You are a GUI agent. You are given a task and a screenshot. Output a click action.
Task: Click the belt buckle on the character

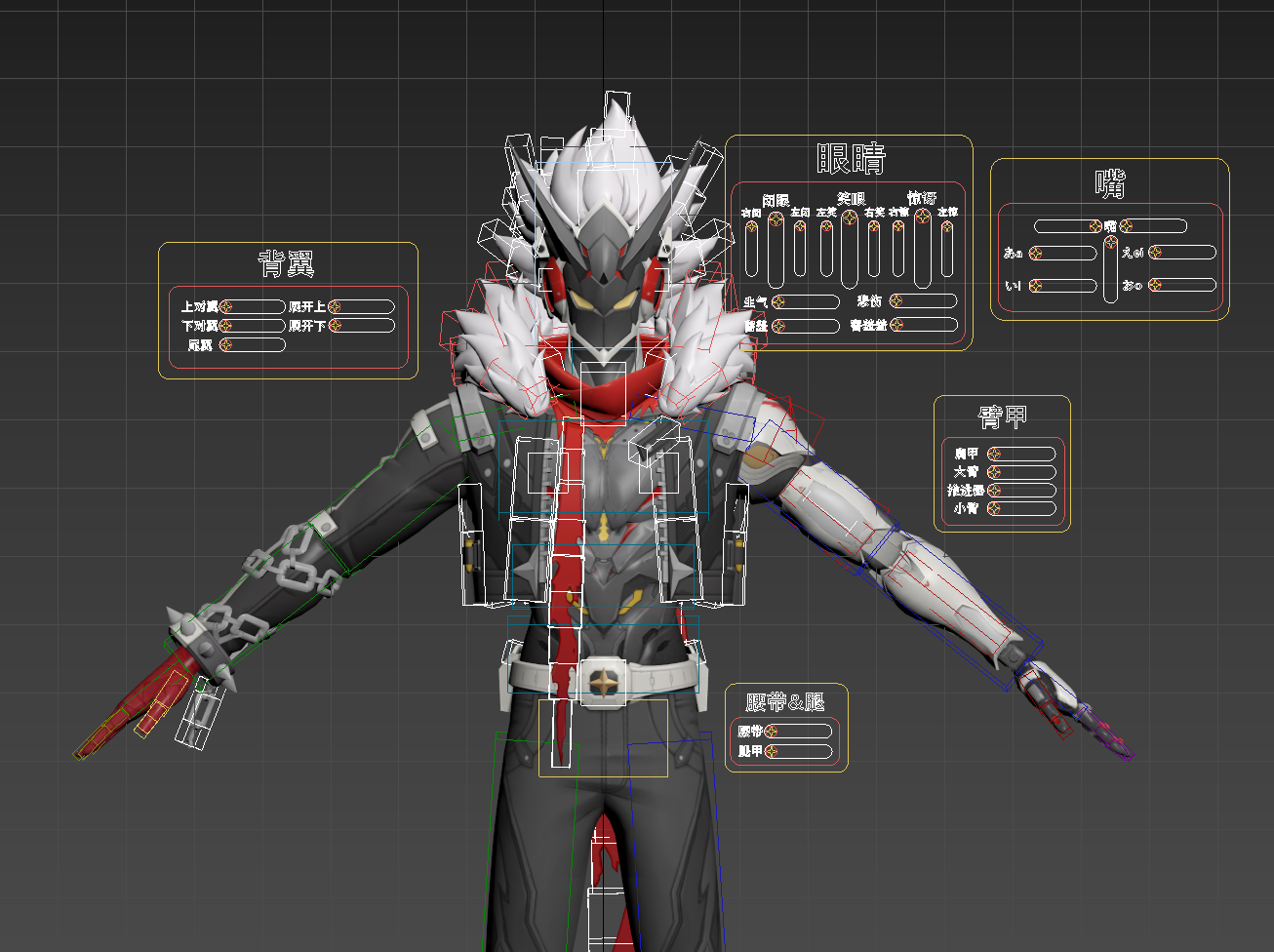click(604, 680)
